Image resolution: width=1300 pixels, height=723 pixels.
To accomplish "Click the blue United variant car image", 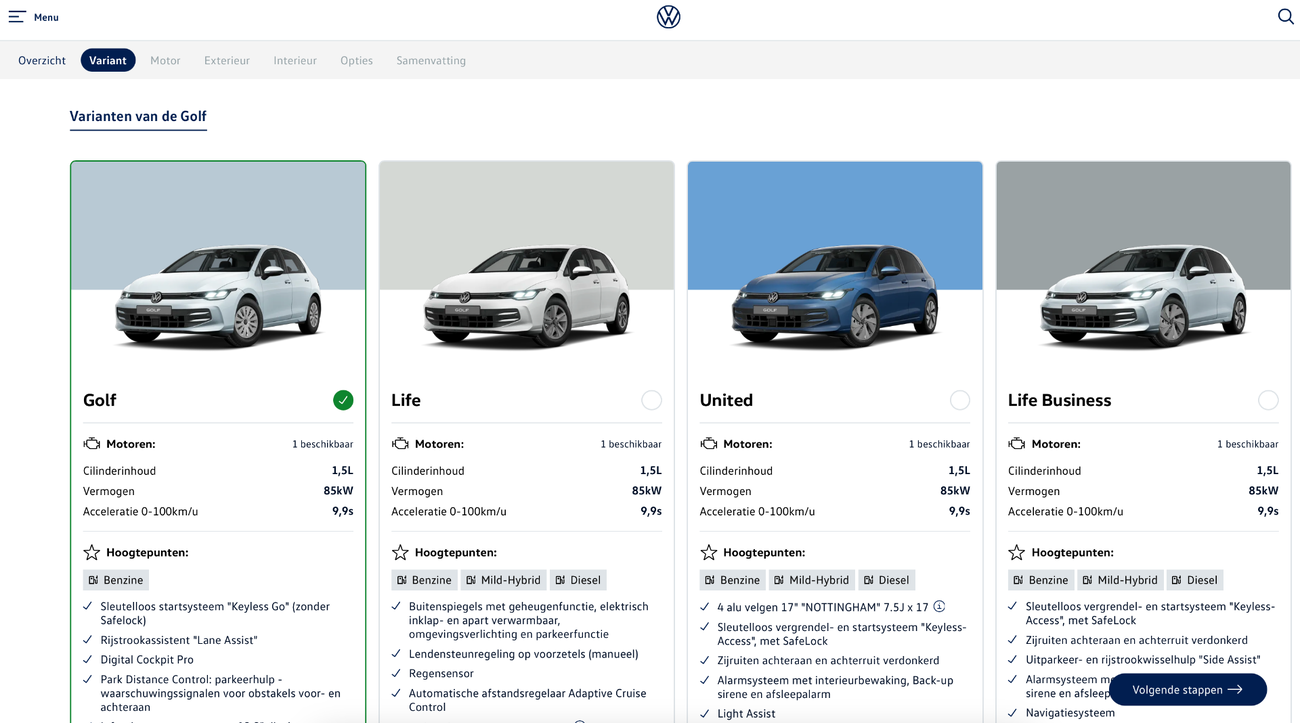I will click(835, 296).
